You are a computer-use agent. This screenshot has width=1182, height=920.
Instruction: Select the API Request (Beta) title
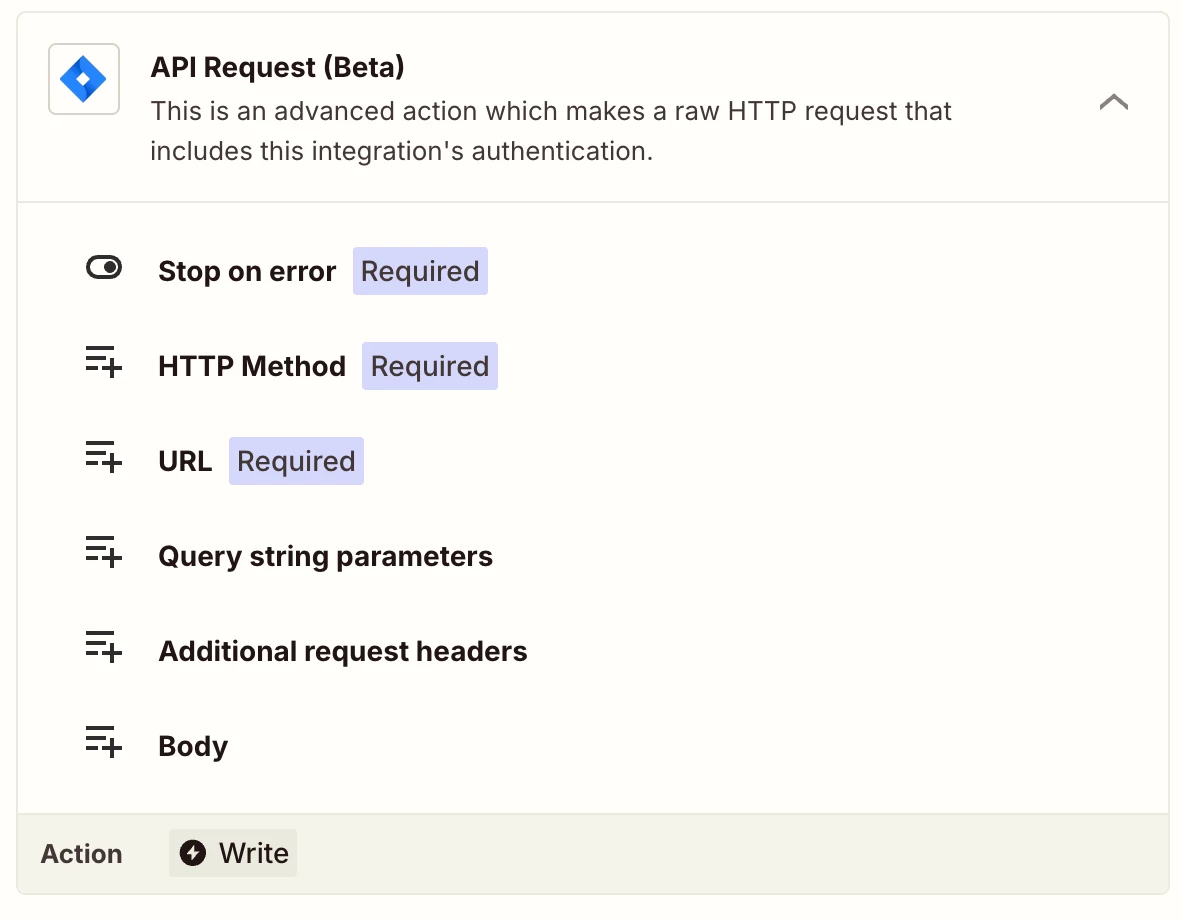277,67
